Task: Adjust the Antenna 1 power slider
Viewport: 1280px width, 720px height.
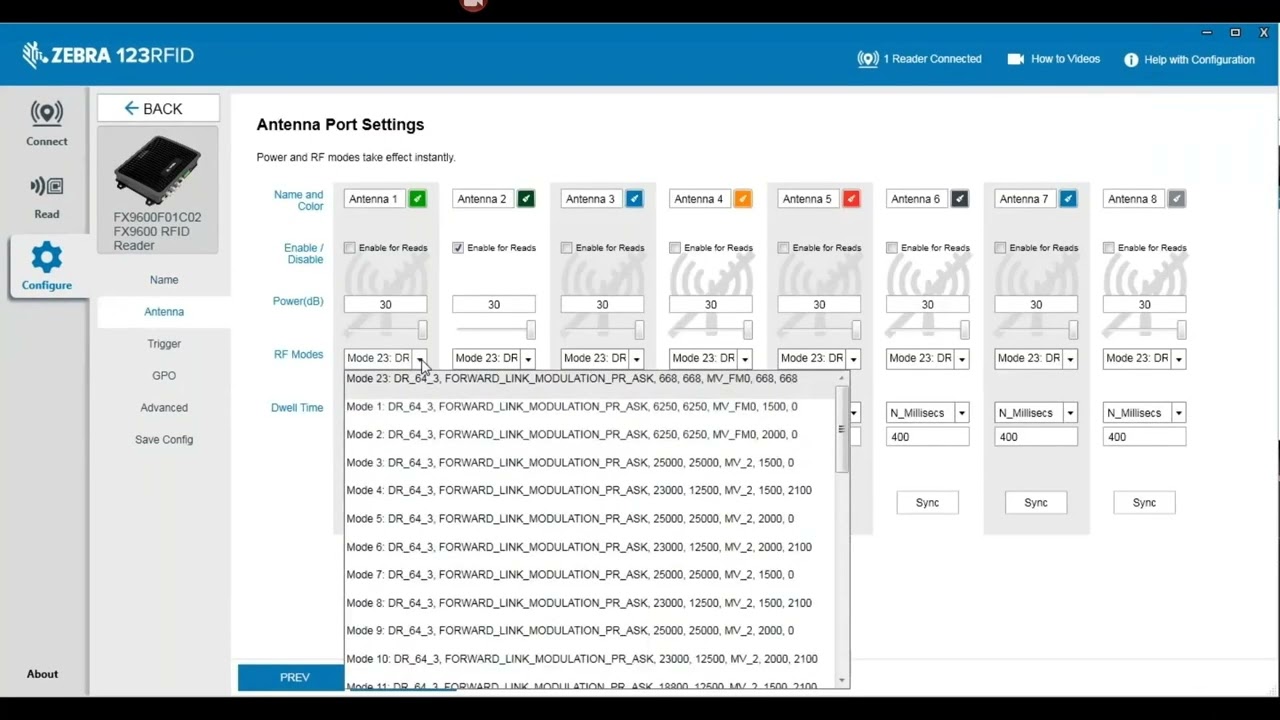Action: point(423,330)
